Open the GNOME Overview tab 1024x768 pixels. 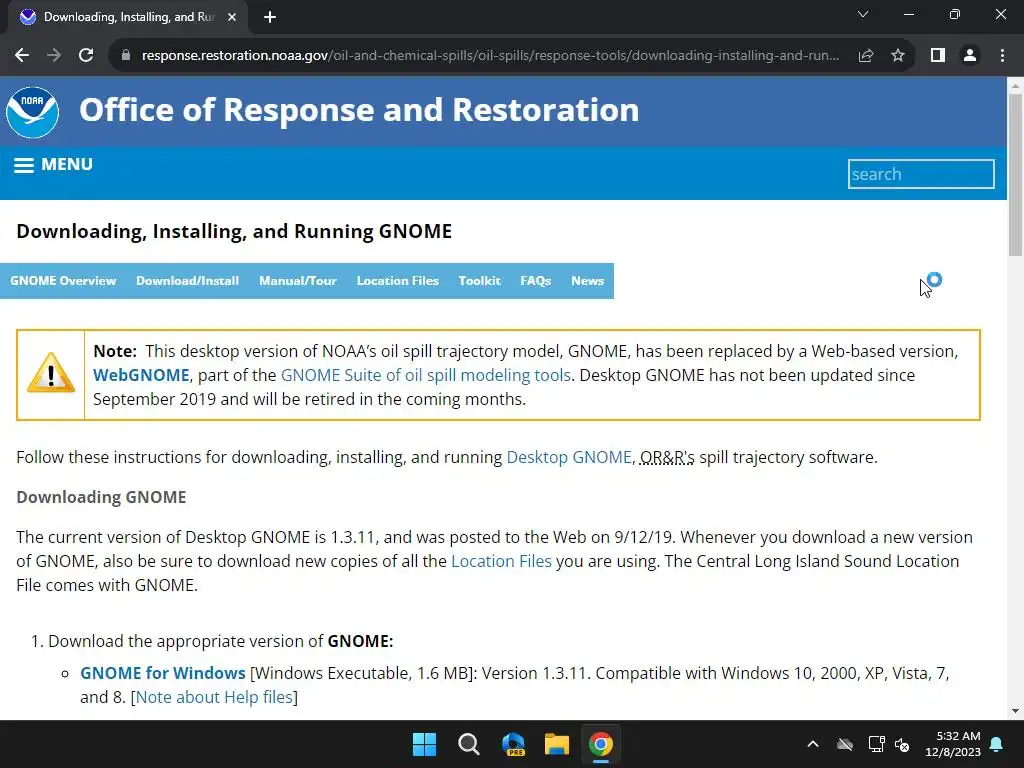pos(63,281)
